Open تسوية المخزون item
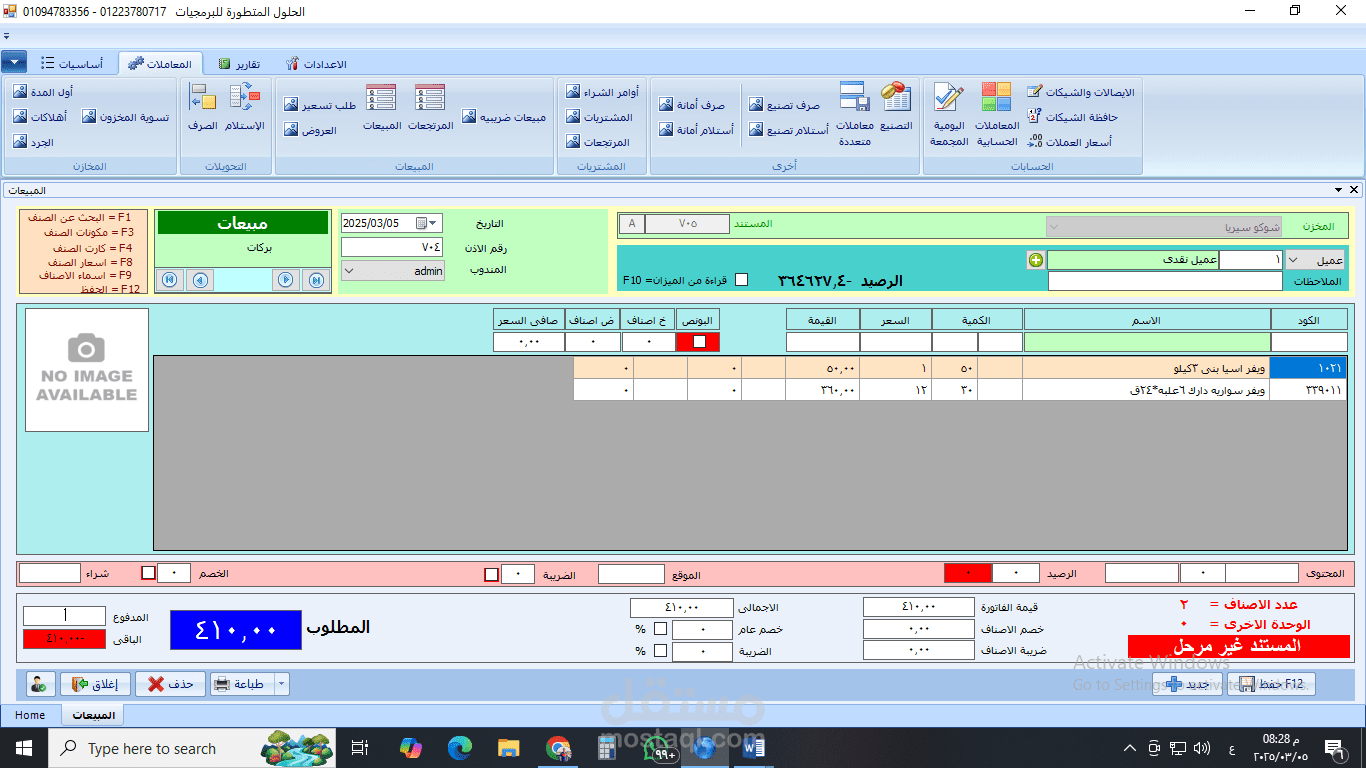1366x768 pixels. [125, 117]
